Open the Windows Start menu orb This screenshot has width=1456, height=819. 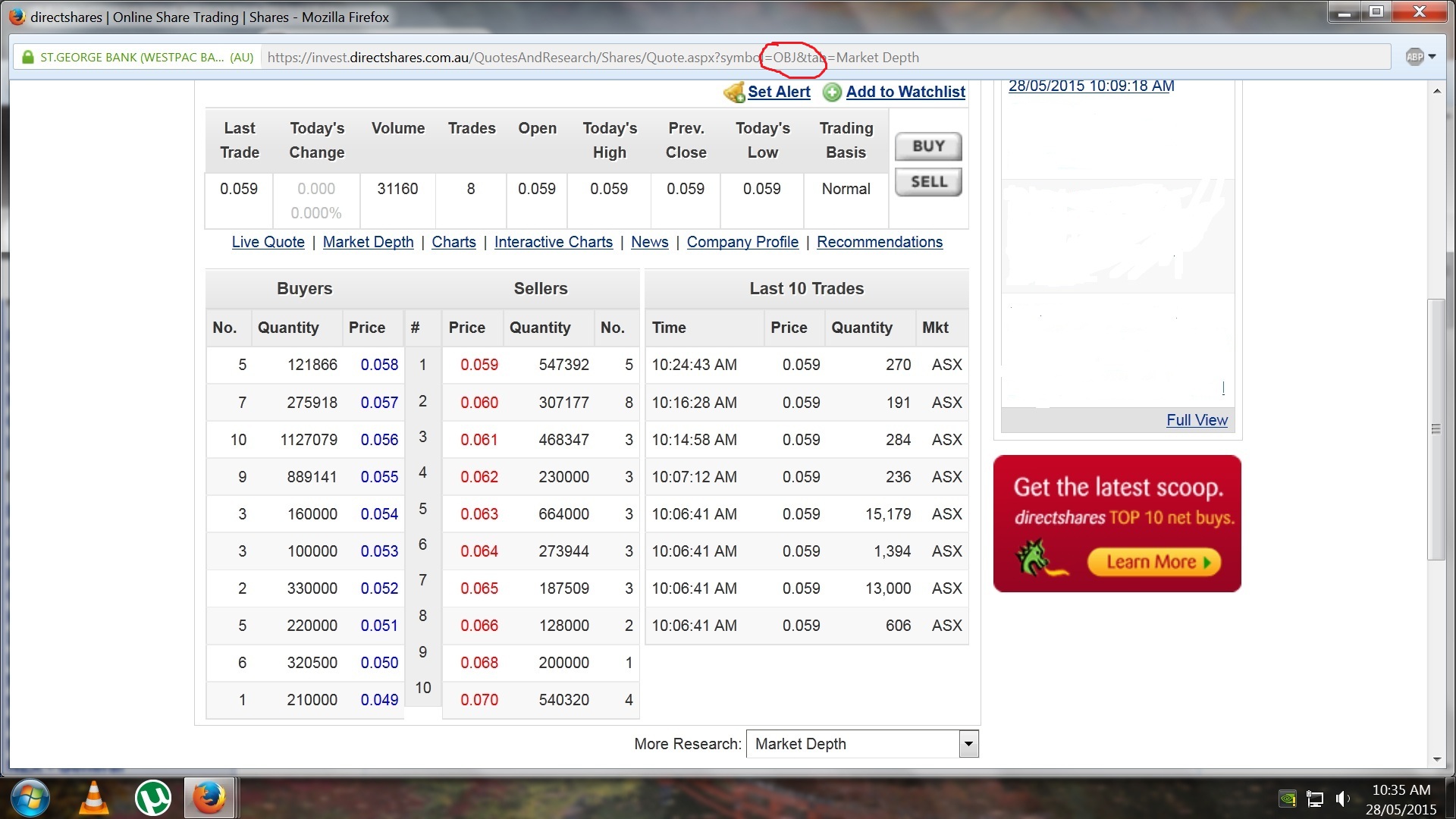[x=30, y=799]
